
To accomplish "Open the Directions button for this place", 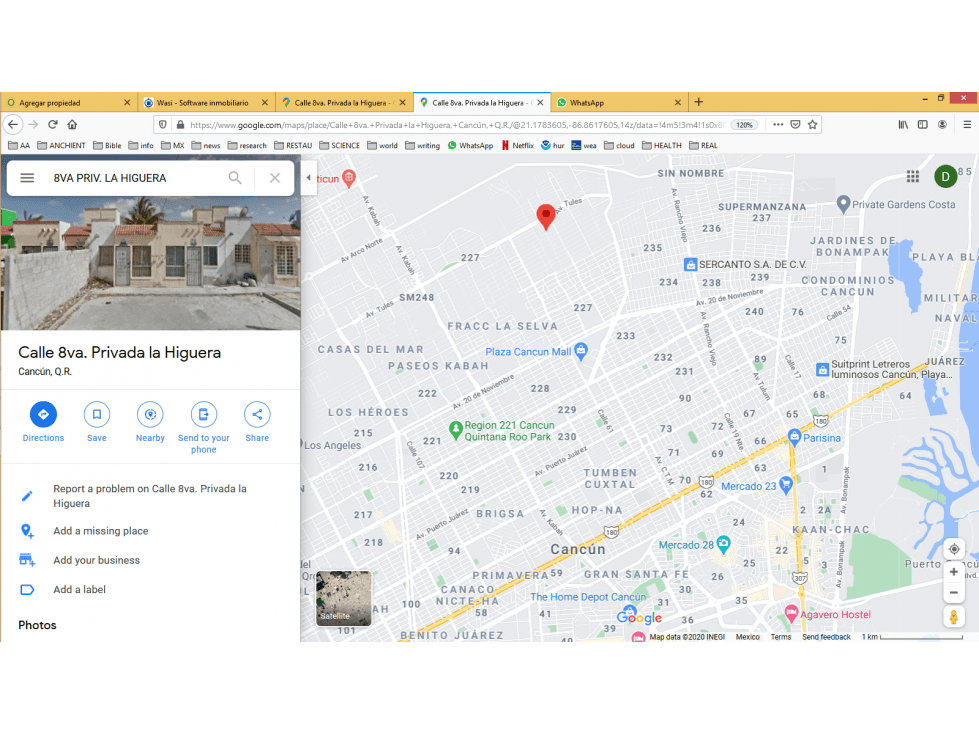I will pos(43,414).
